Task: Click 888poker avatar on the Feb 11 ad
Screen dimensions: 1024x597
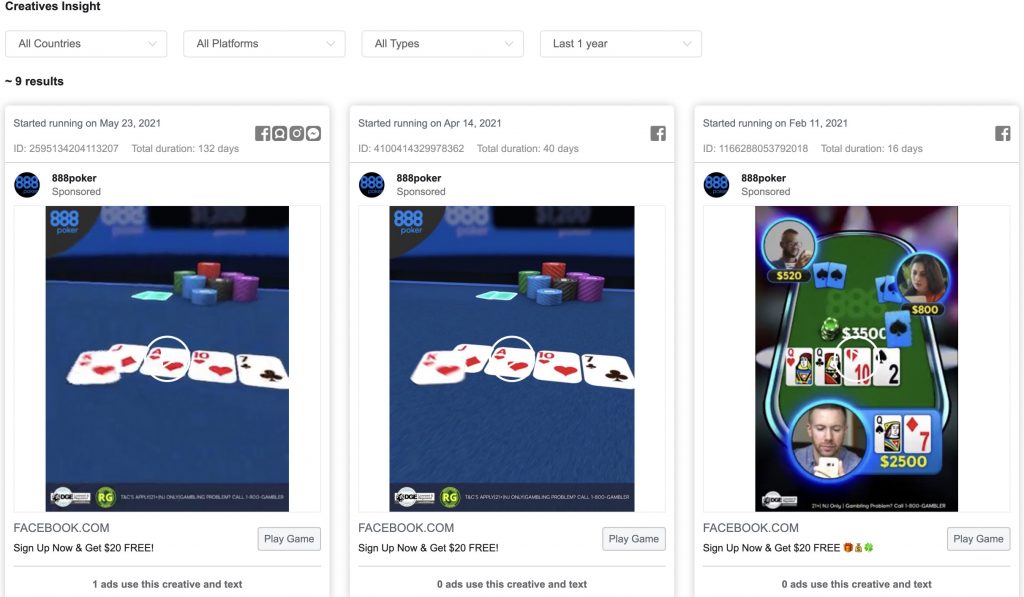Action: pyautogui.click(x=716, y=185)
